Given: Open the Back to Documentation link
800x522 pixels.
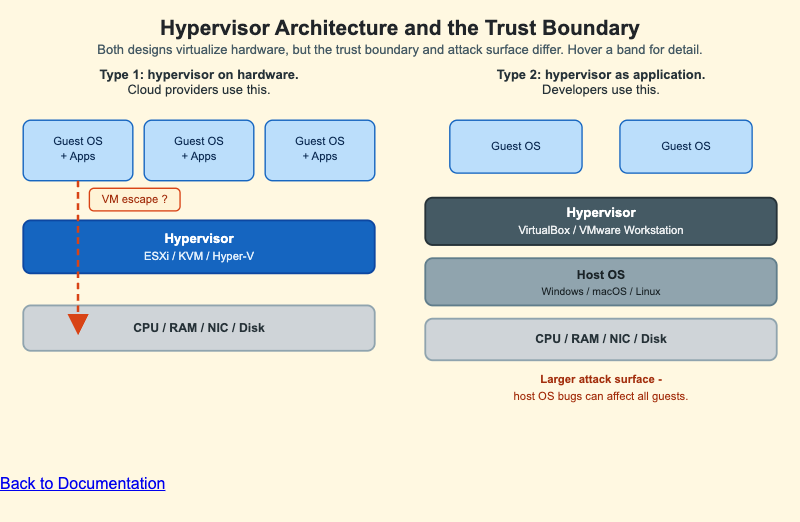Looking at the screenshot, I should [x=83, y=483].
